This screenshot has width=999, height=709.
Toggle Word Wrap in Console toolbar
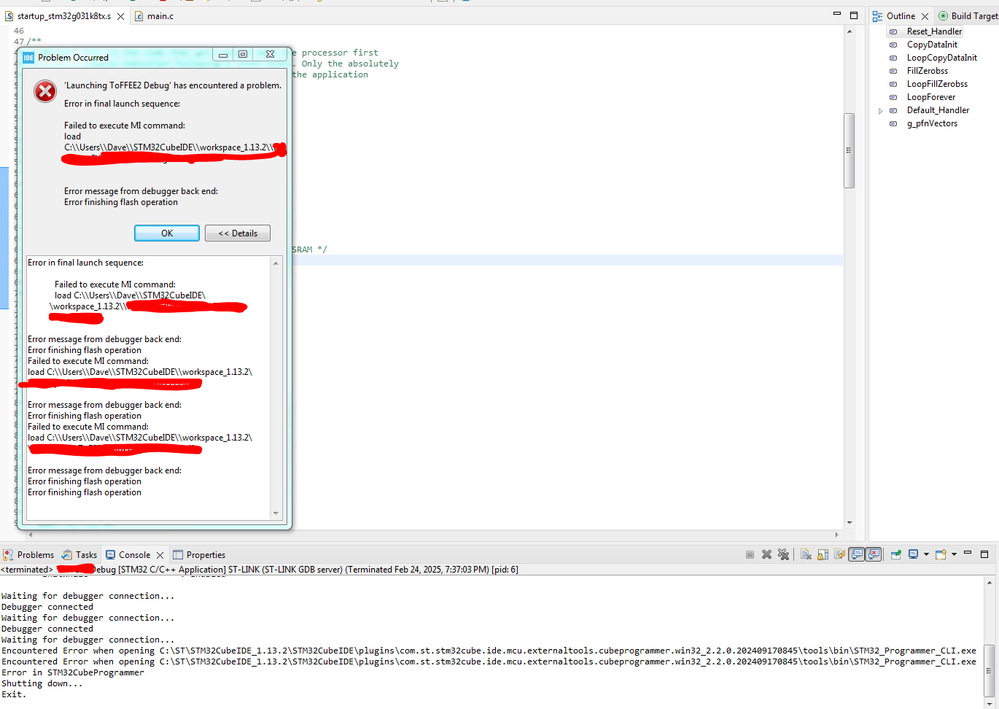[840, 554]
